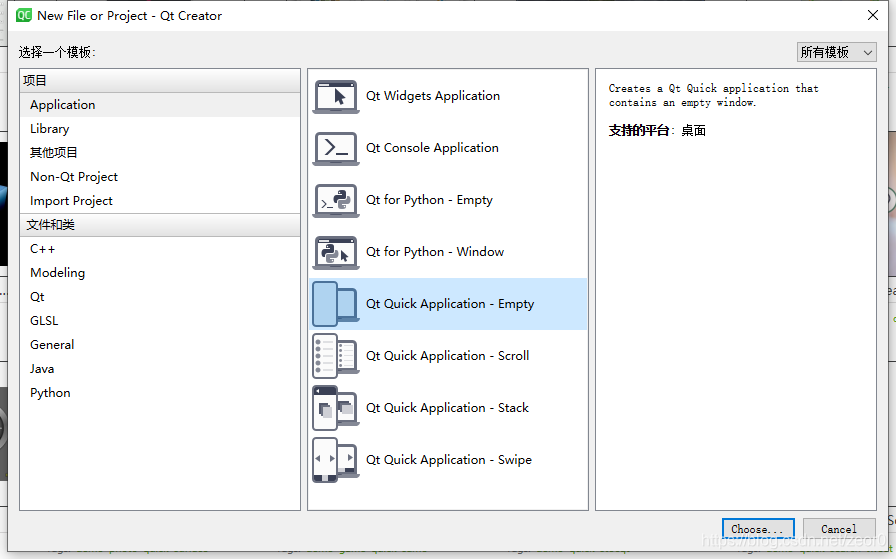Select the 其他项目 category
896x559 pixels.
tap(160, 153)
